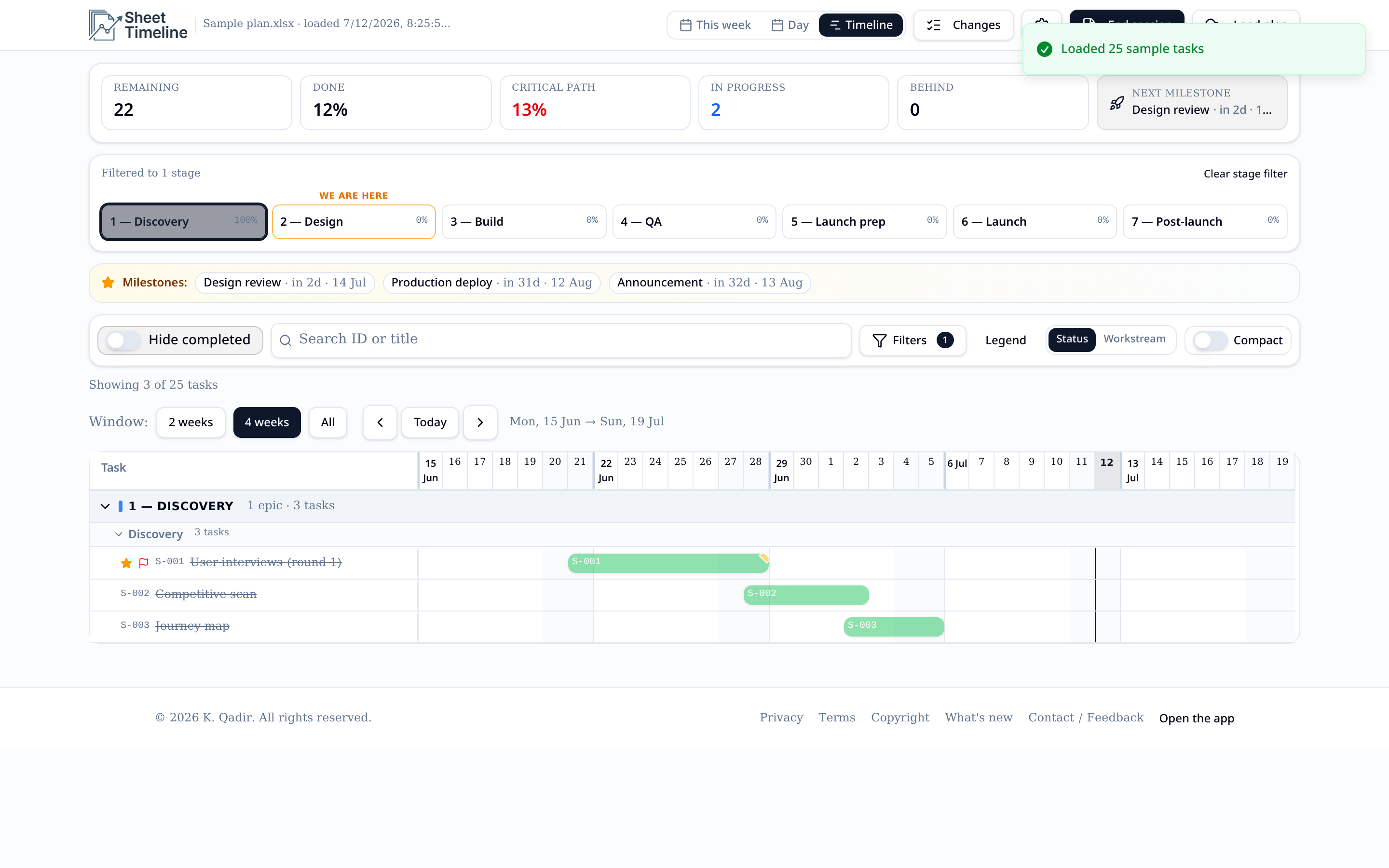
Task: Select the 7 — Post-launch stage
Action: tap(1205, 222)
